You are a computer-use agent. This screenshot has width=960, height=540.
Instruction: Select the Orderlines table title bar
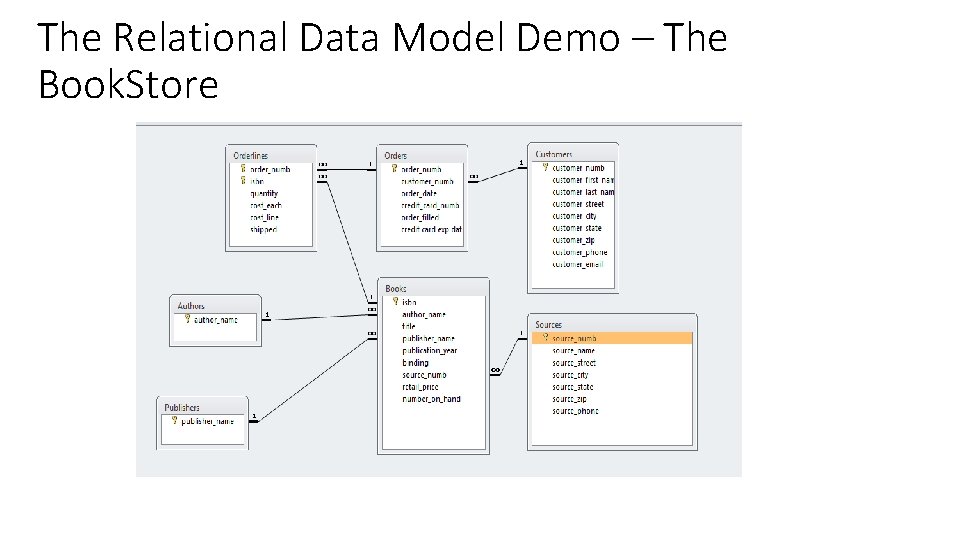coord(271,155)
